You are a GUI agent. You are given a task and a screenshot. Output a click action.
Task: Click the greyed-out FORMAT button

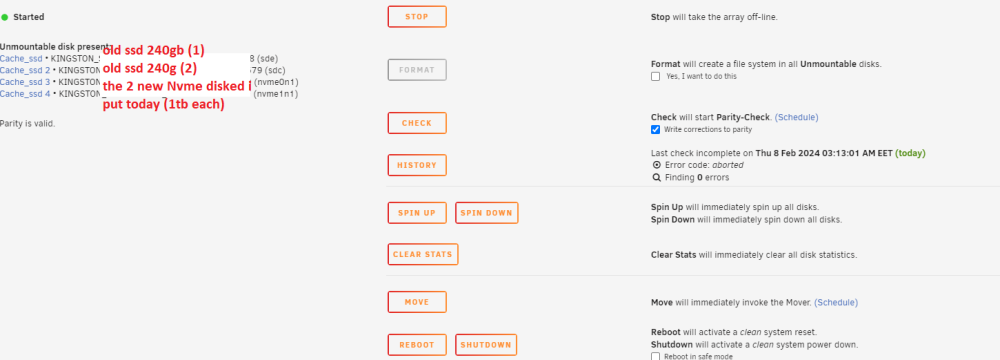[x=417, y=70]
